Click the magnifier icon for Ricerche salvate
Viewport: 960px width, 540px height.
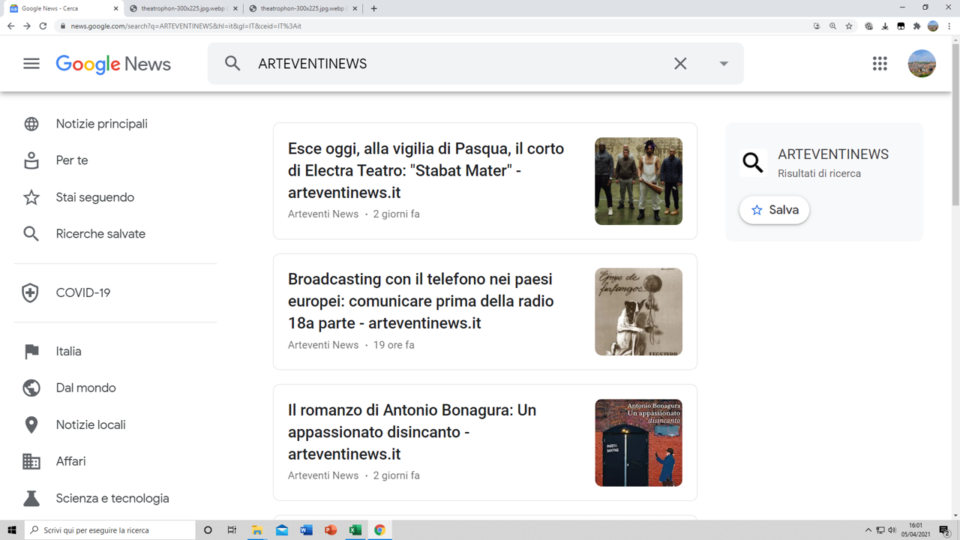[x=31, y=234]
